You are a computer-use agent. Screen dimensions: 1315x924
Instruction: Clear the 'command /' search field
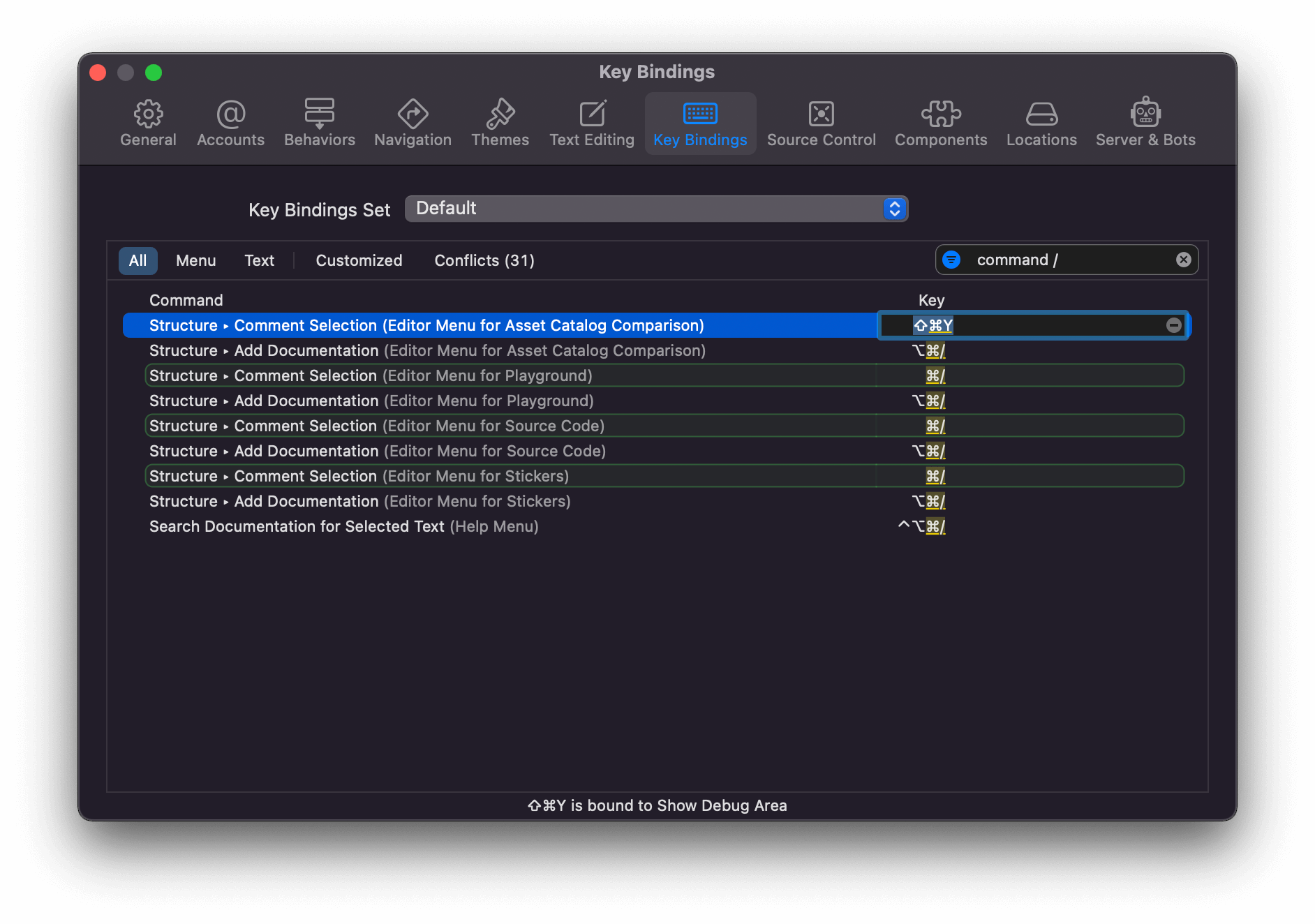(x=1184, y=260)
